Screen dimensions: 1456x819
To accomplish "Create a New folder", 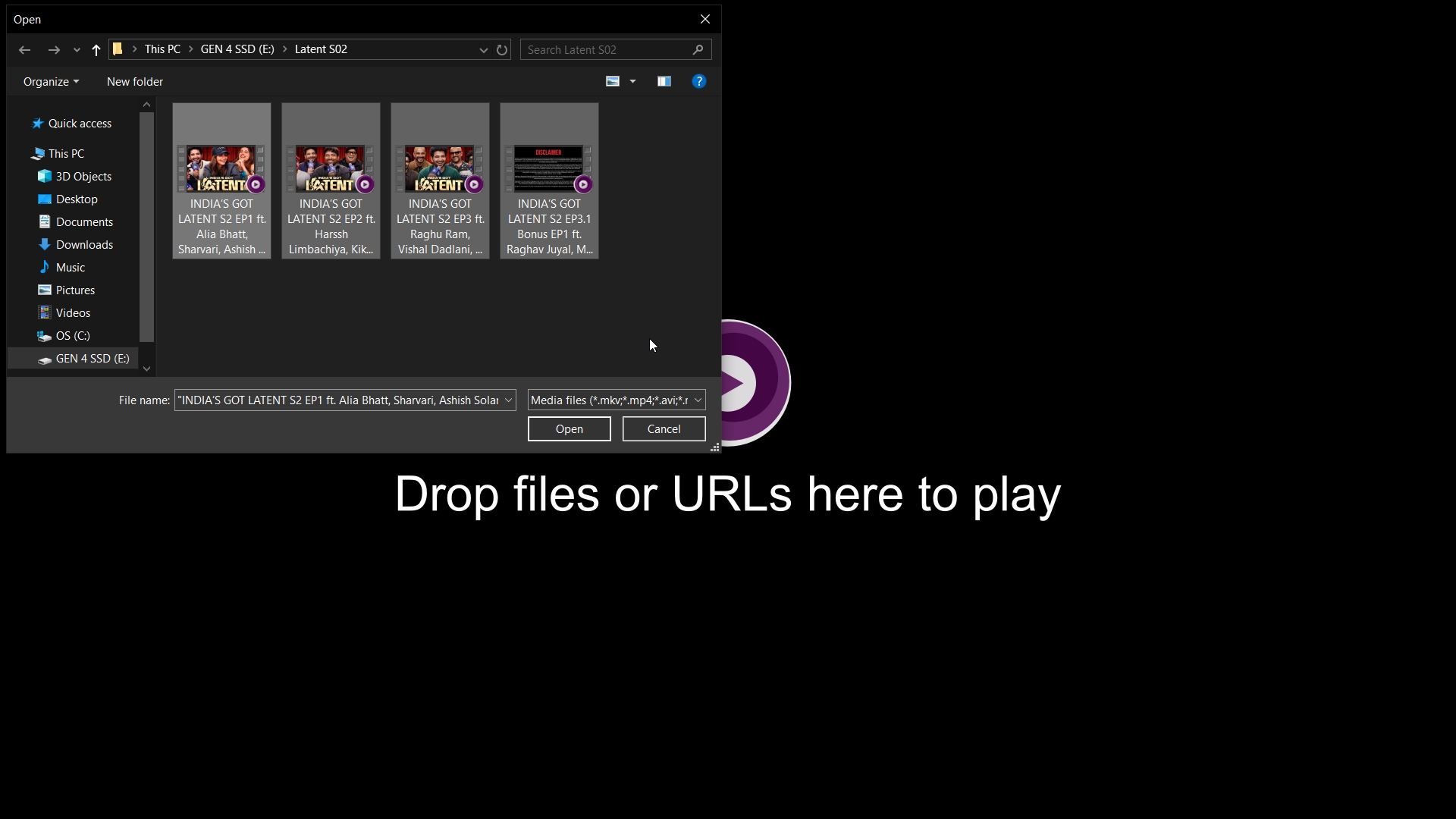I will (135, 82).
